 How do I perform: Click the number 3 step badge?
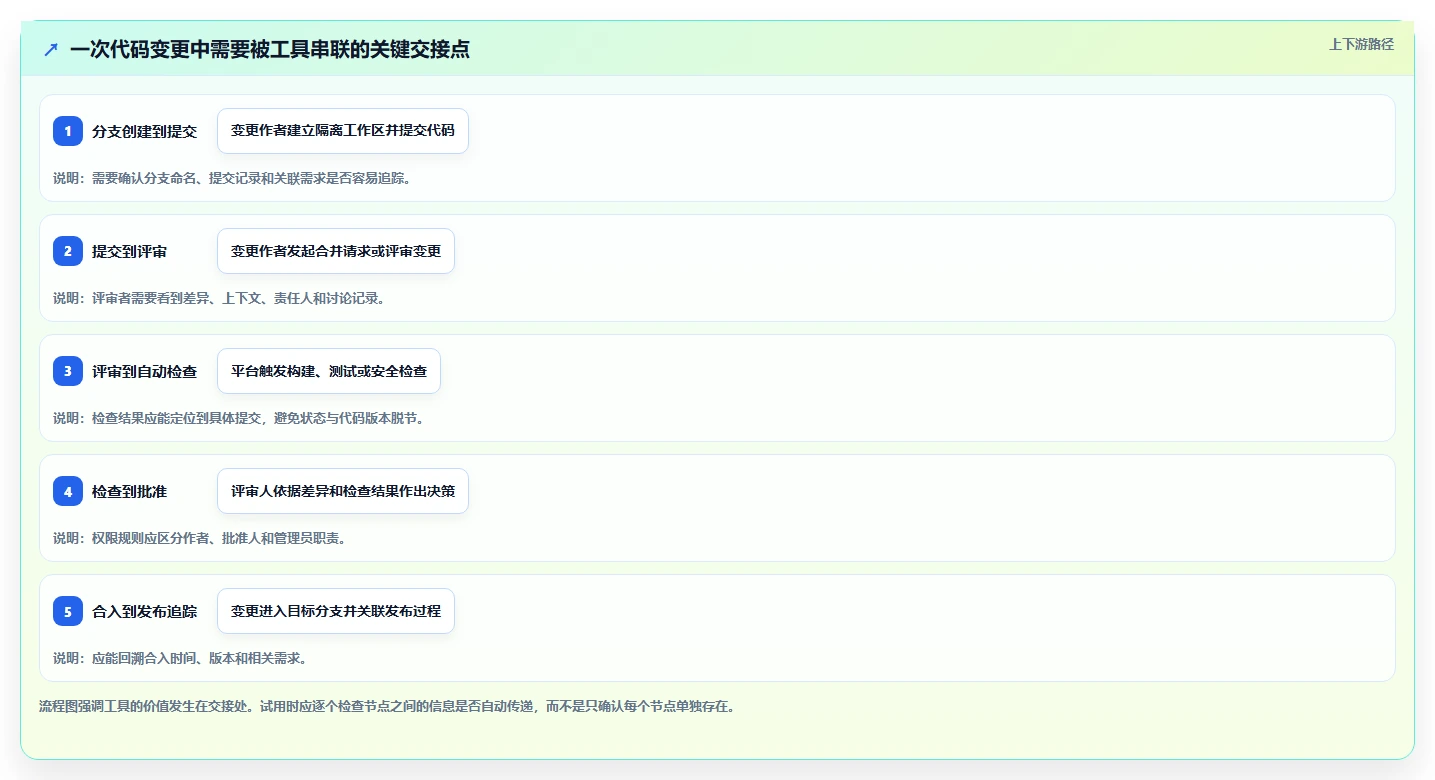pyautogui.click(x=68, y=371)
